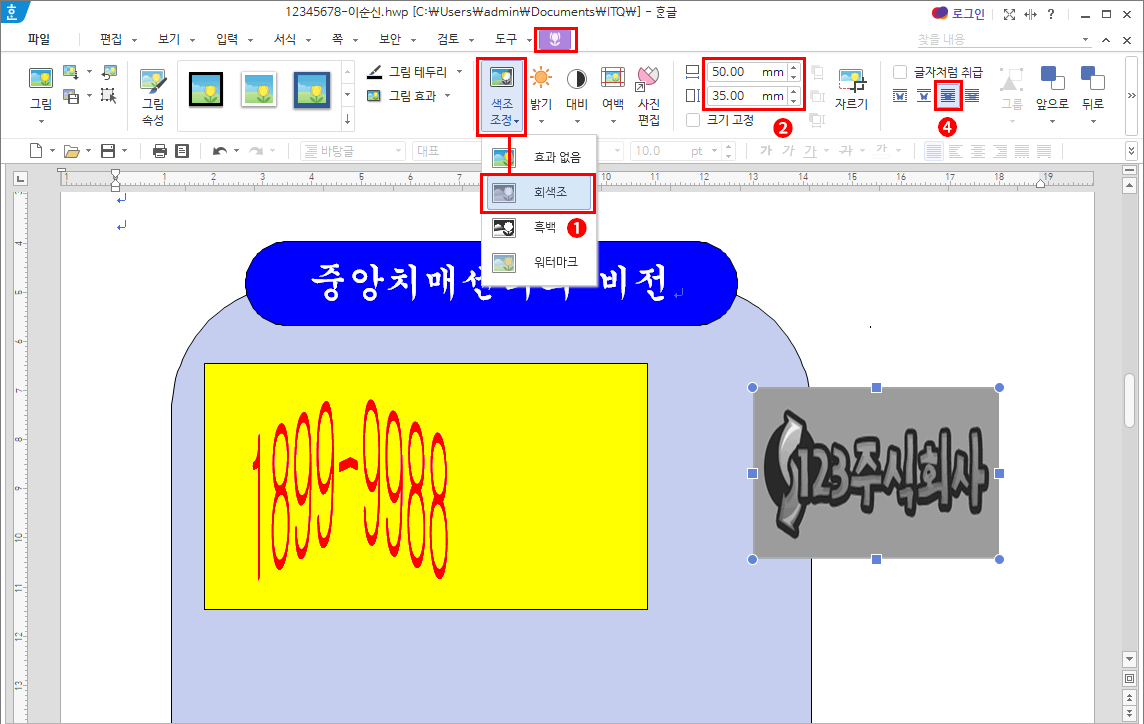Click the open folder icon
This screenshot has width=1144, height=724.
(72, 151)
